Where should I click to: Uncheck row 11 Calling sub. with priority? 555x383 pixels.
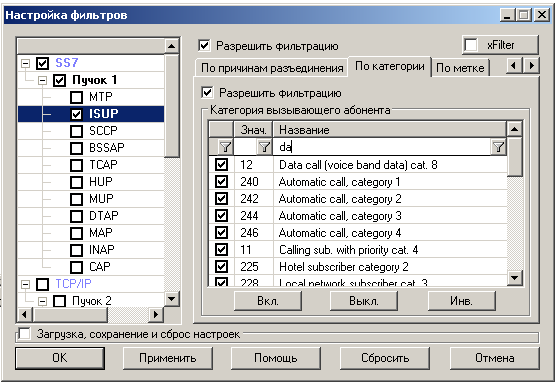pyautogui.click(x=222, y=250)
